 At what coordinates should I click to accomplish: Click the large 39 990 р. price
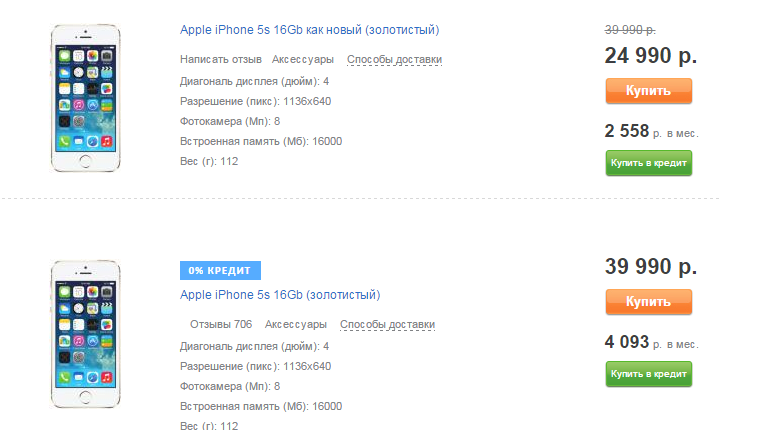point(651,266)
